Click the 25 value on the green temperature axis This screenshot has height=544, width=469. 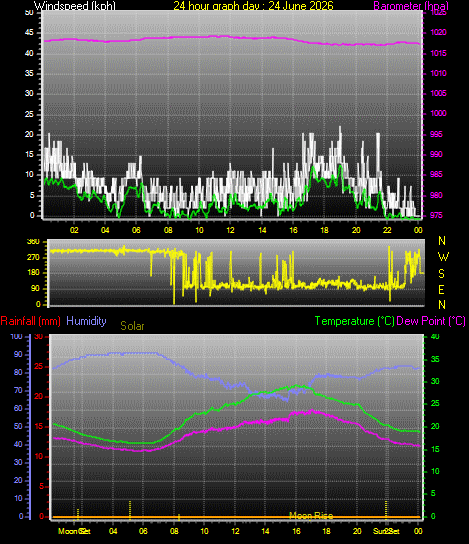(435, 403)
